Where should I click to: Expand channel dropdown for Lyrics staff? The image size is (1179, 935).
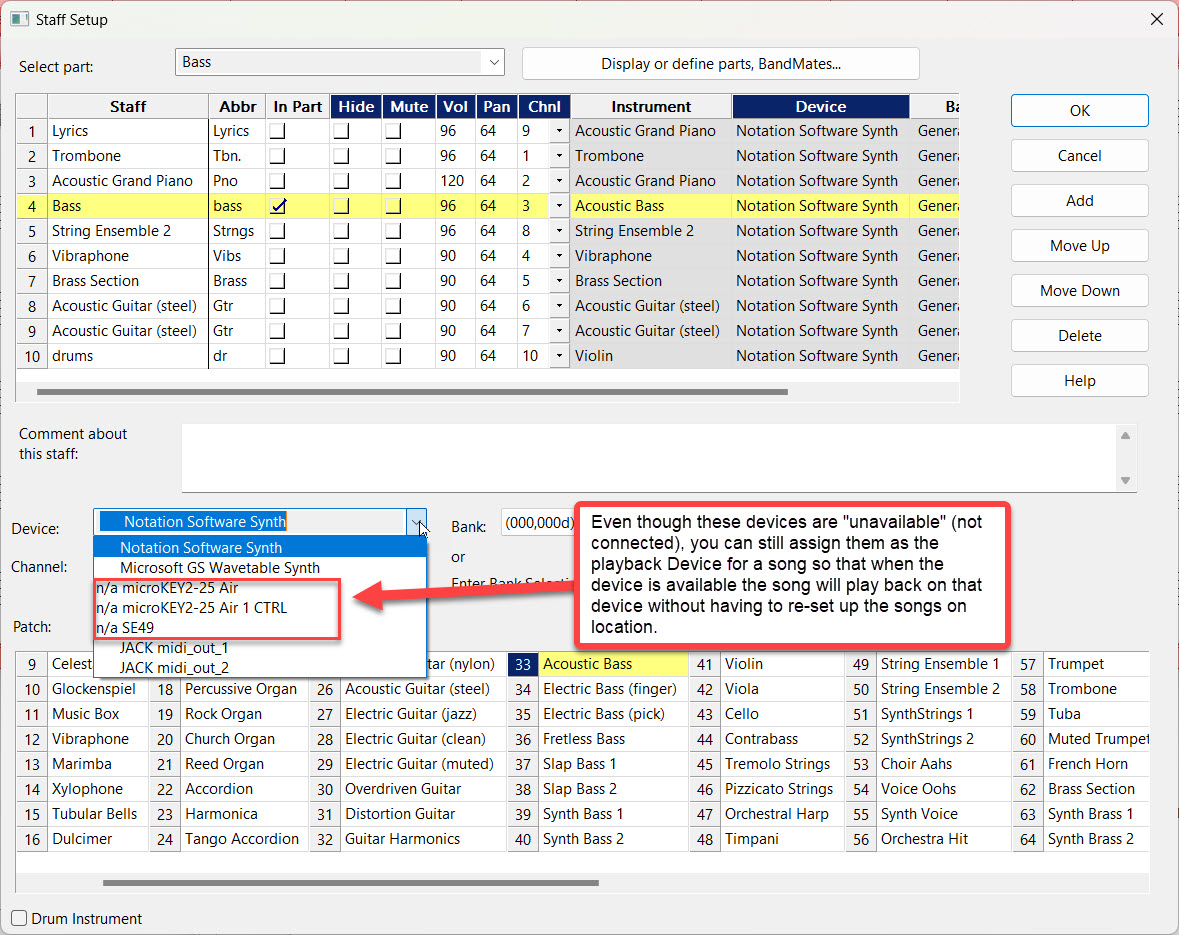pos(559,131)
